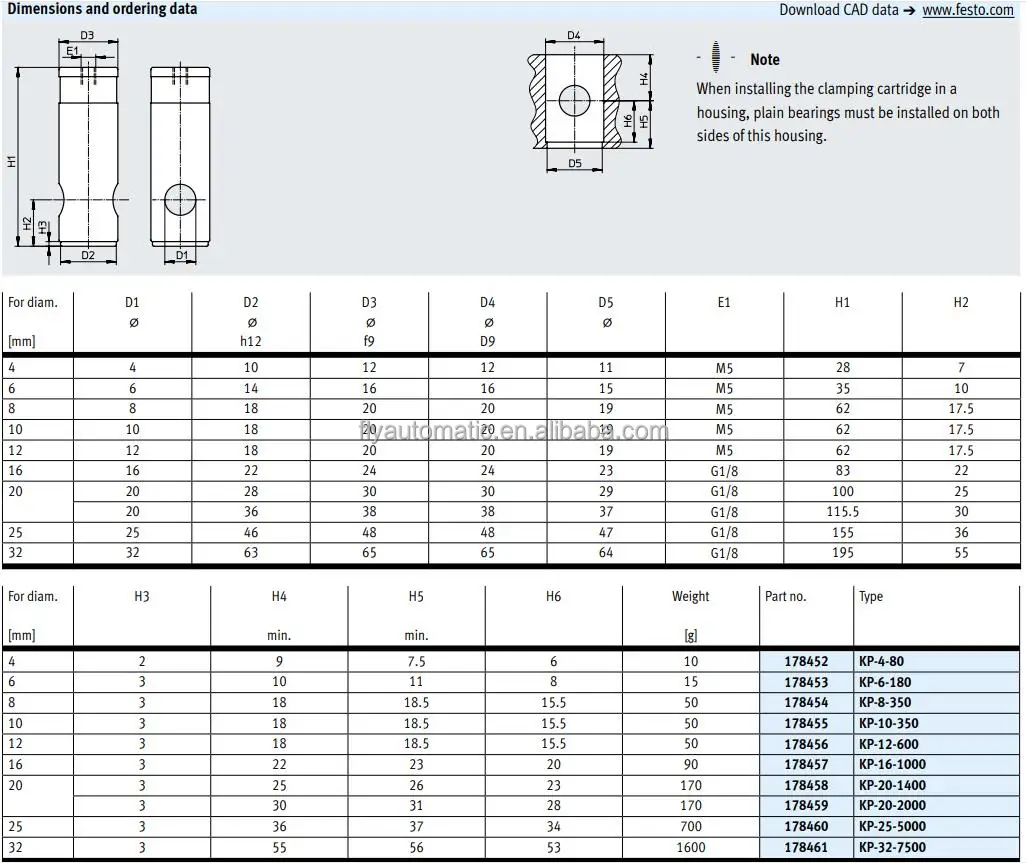Click the D4 column header
This screenshot has height=863, width=1026.
tap(487, 303)
